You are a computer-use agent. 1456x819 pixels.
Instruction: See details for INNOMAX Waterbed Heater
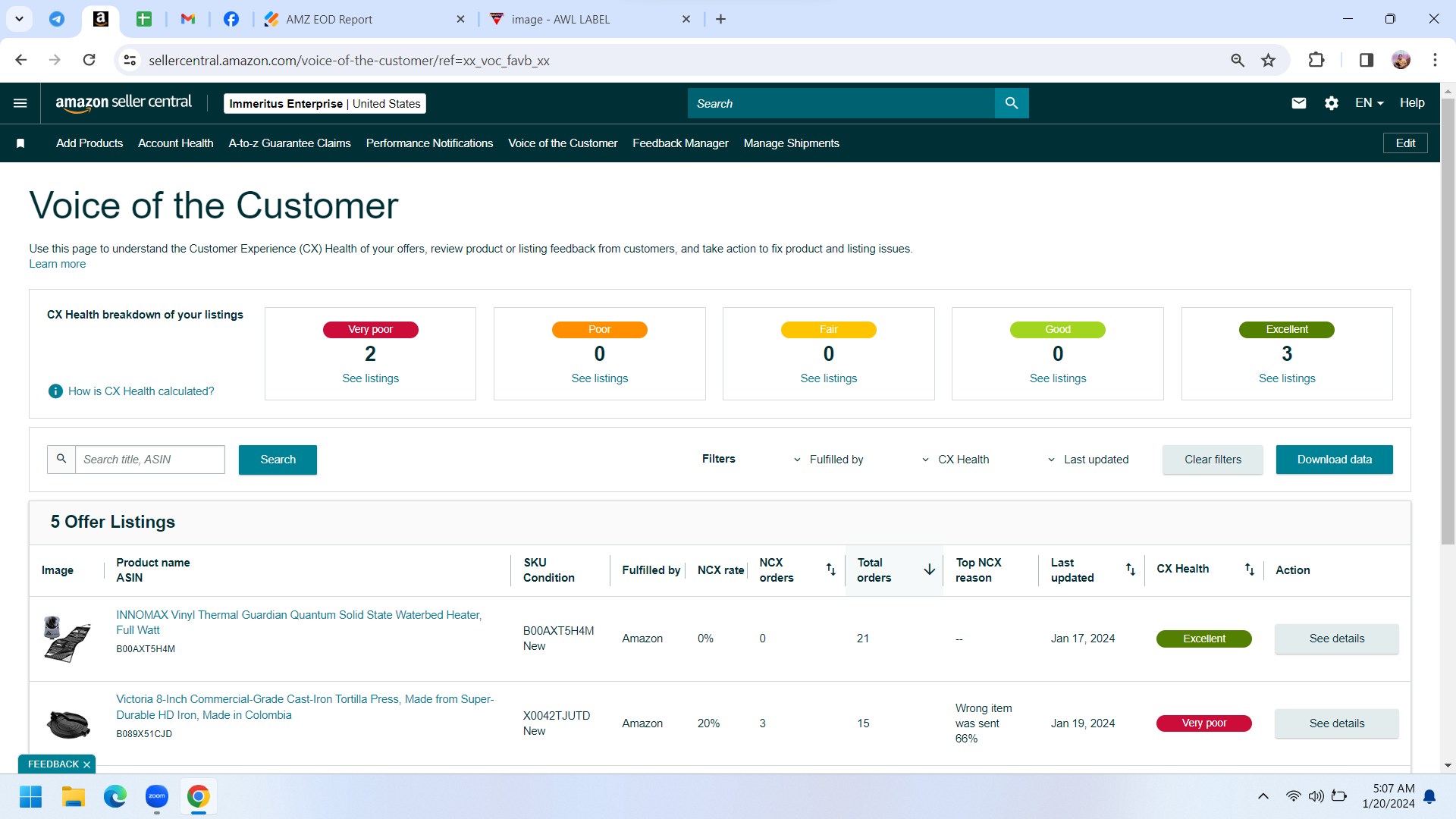(x=1336, y=639)
